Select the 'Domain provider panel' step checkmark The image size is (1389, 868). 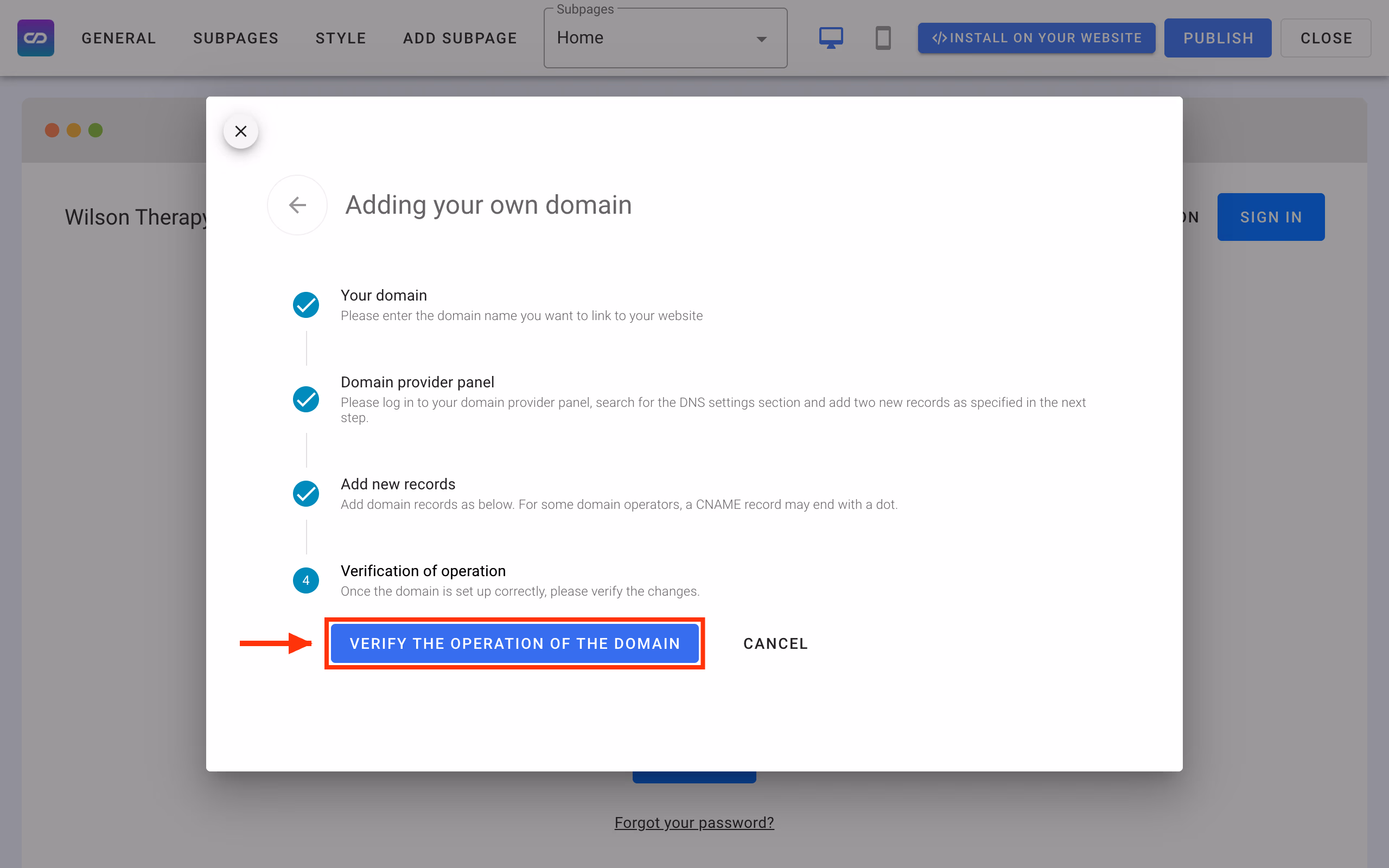click(x=306, y=399)
